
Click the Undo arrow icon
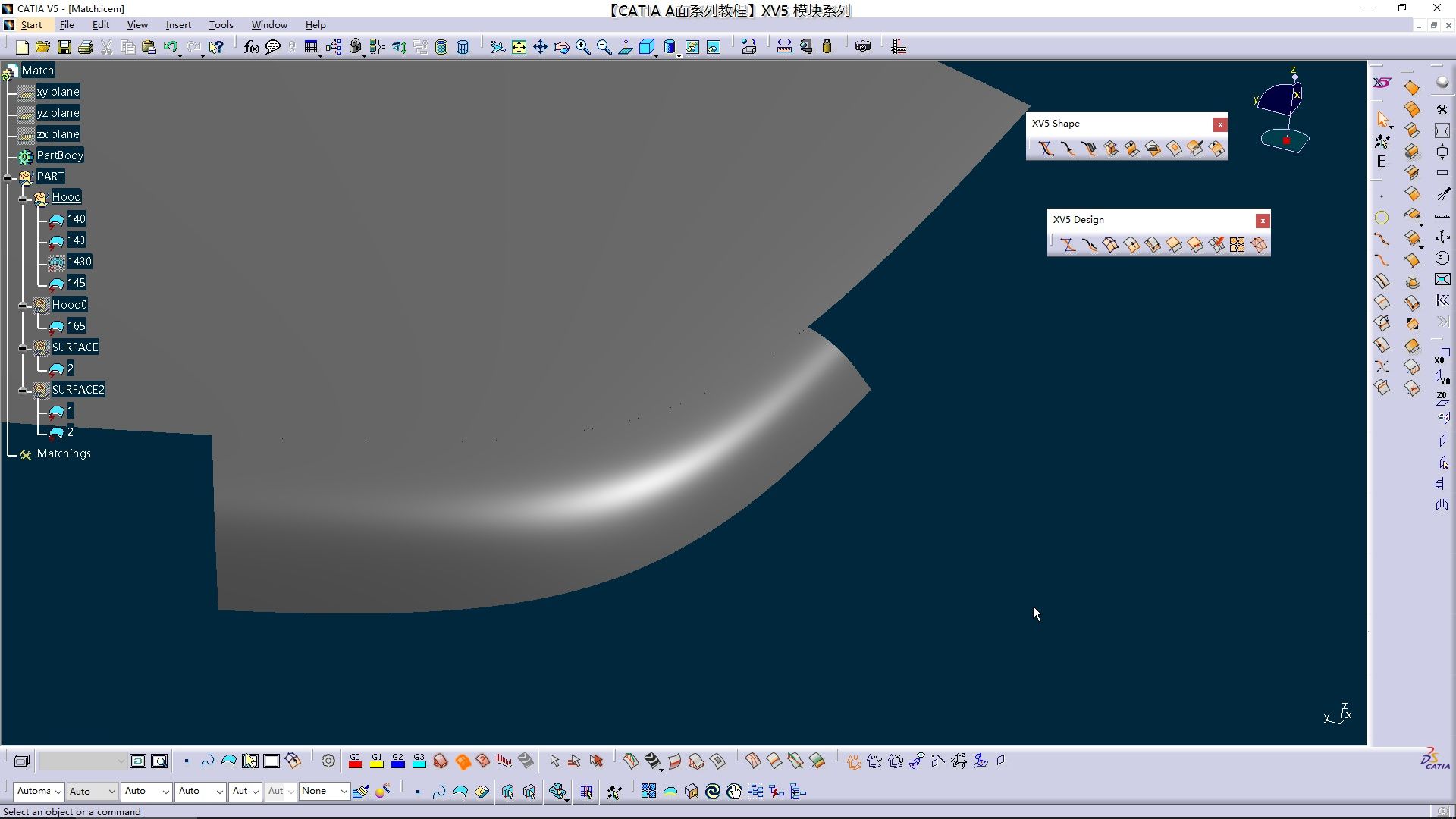click(171, 47)
